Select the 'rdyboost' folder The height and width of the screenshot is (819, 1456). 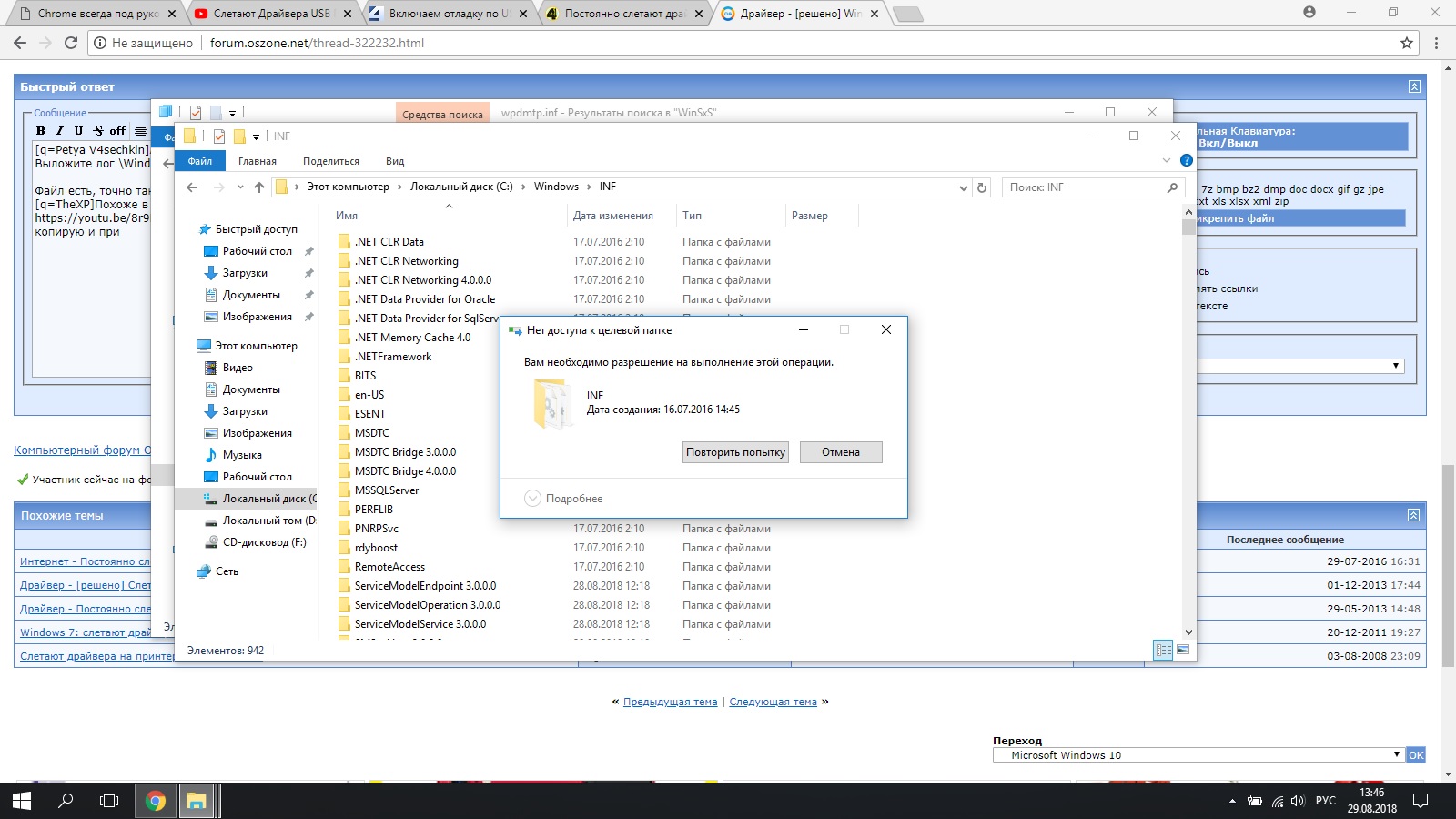(376, 548)
